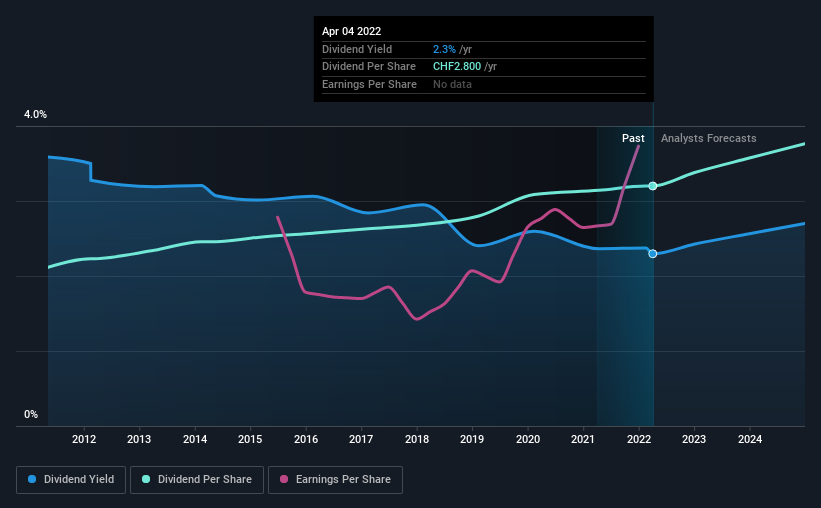Click the 2019 x-axis label
The image size is (821, 508).
point(472,439)
